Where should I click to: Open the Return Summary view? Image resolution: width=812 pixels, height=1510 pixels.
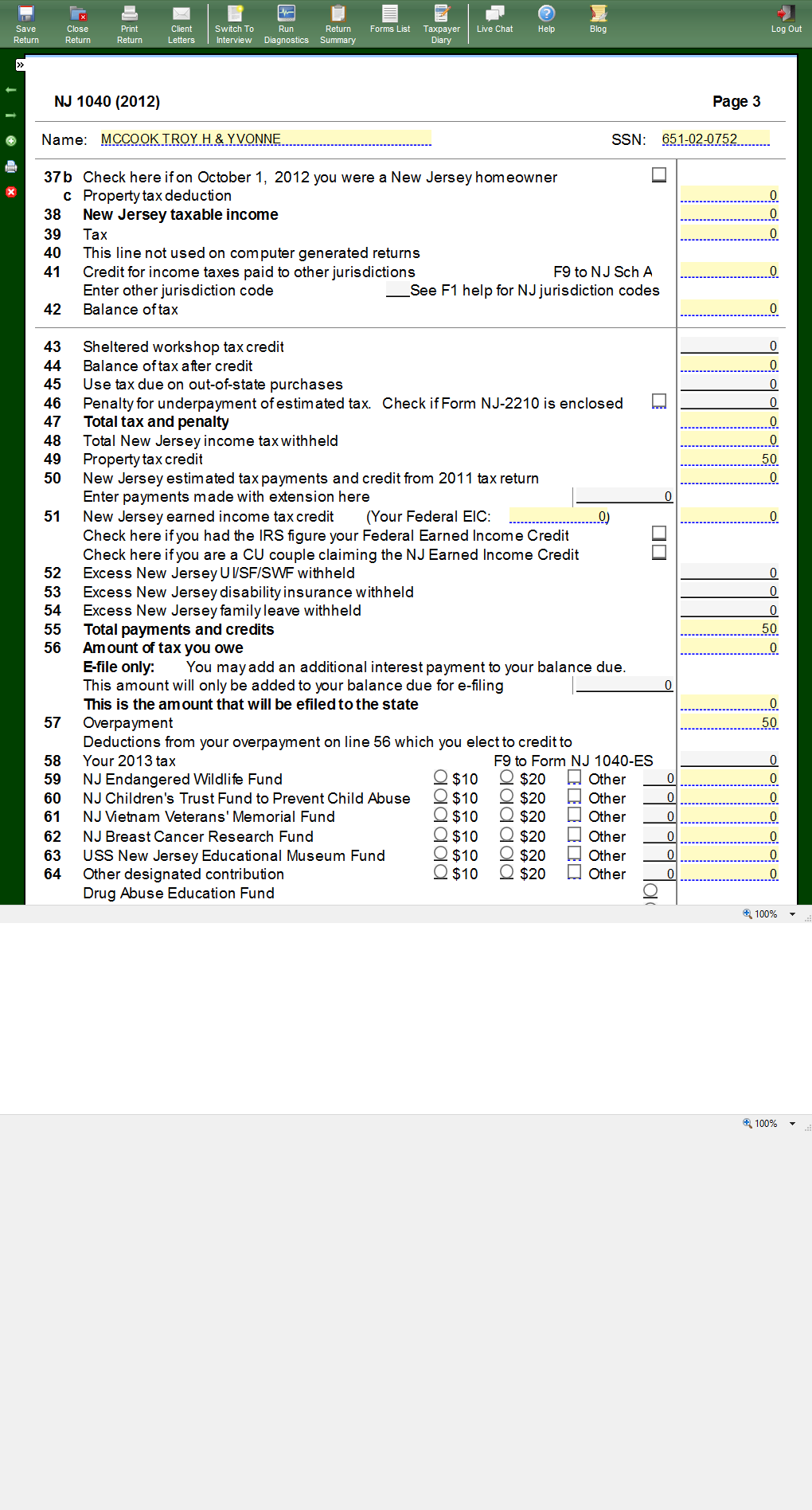coord(338,24)
